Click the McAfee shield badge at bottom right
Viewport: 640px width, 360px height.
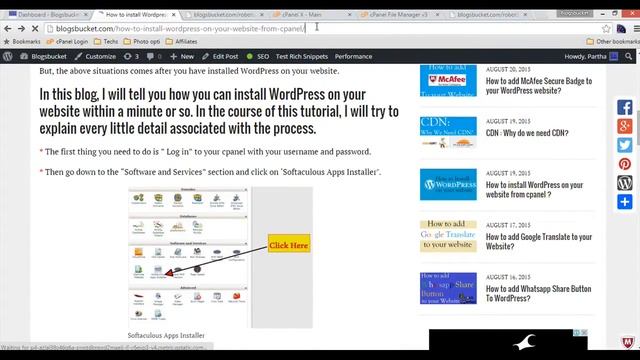(628, 342)
